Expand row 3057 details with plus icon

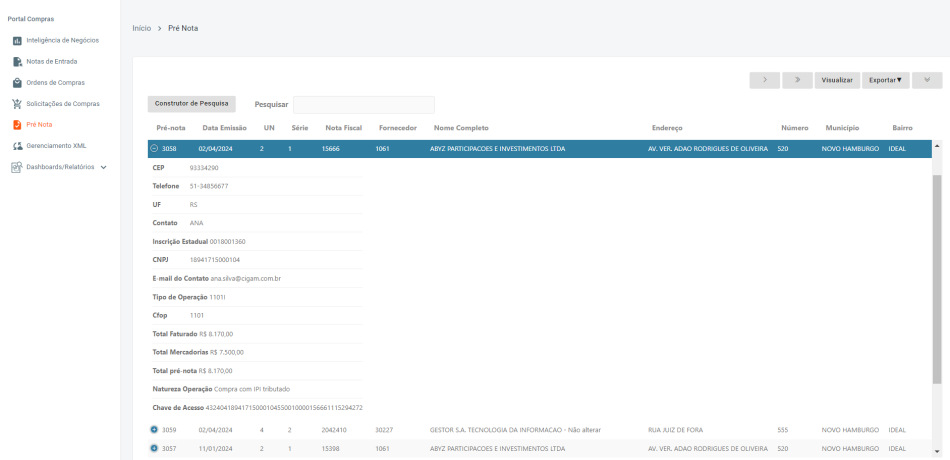coord(154,448)
